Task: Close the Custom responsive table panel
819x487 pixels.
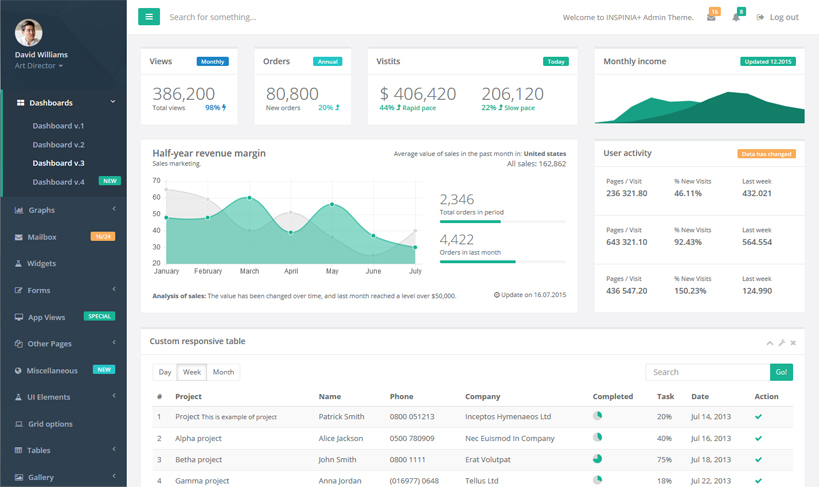Action: coord(794,343)
